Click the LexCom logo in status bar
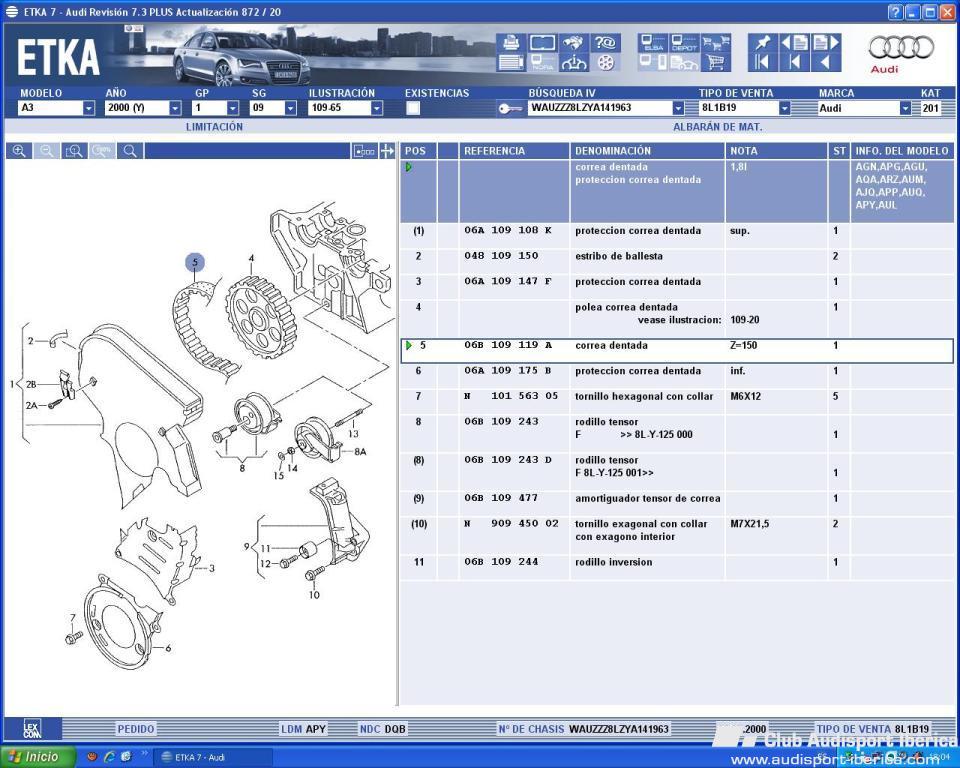Viewport: 960px width, 768px height. (x=32, y=729)
